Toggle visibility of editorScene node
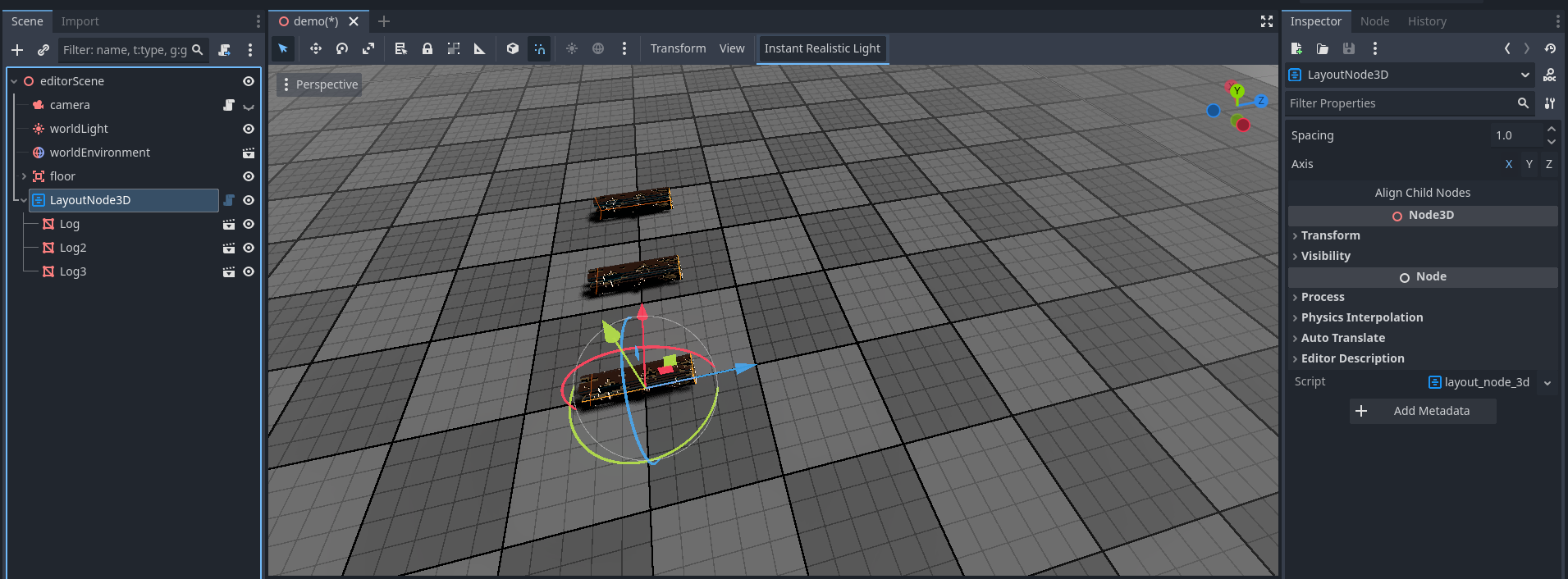This screenshot has width=1568, height=579. 249,81
